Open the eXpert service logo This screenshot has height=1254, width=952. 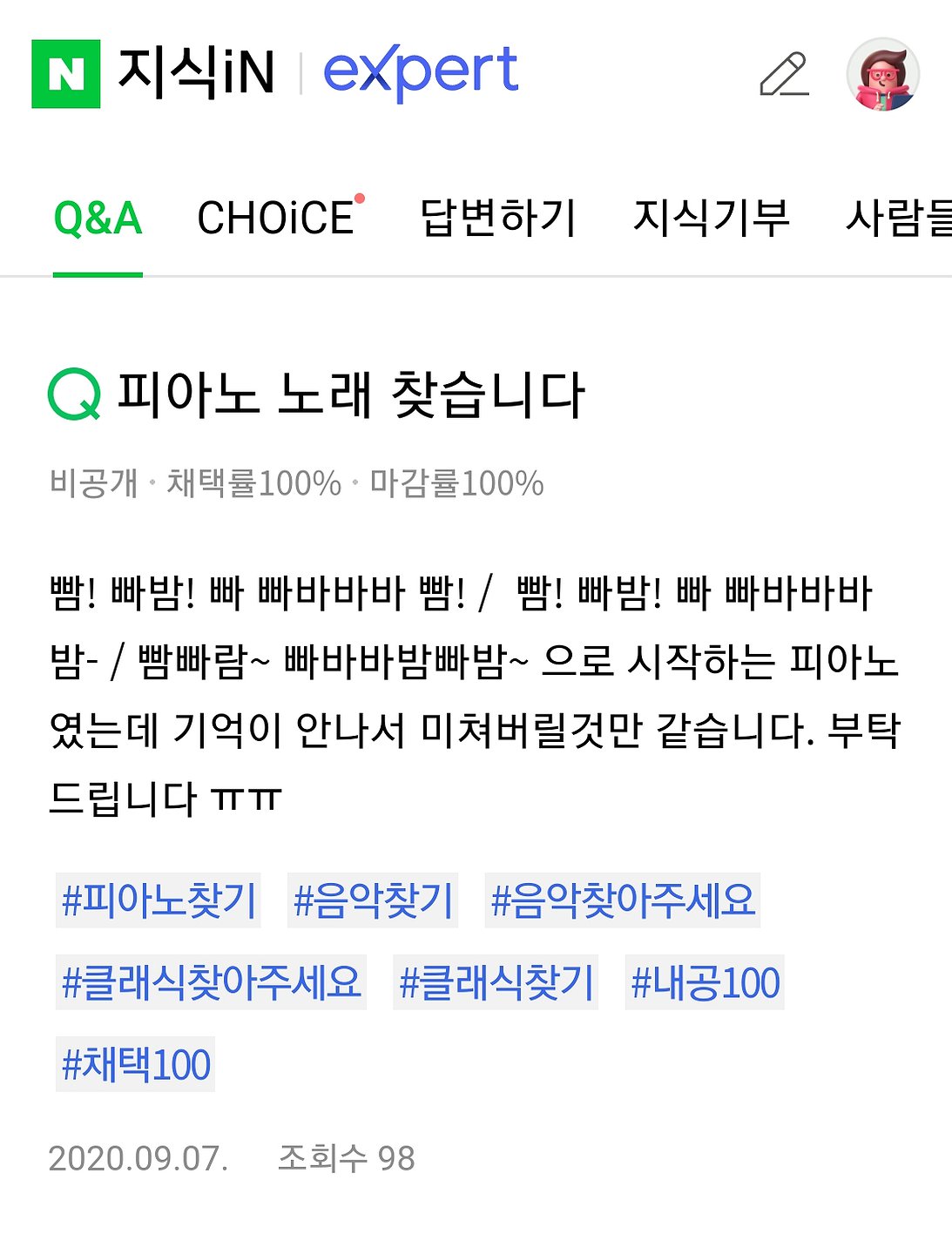[421, 73]
